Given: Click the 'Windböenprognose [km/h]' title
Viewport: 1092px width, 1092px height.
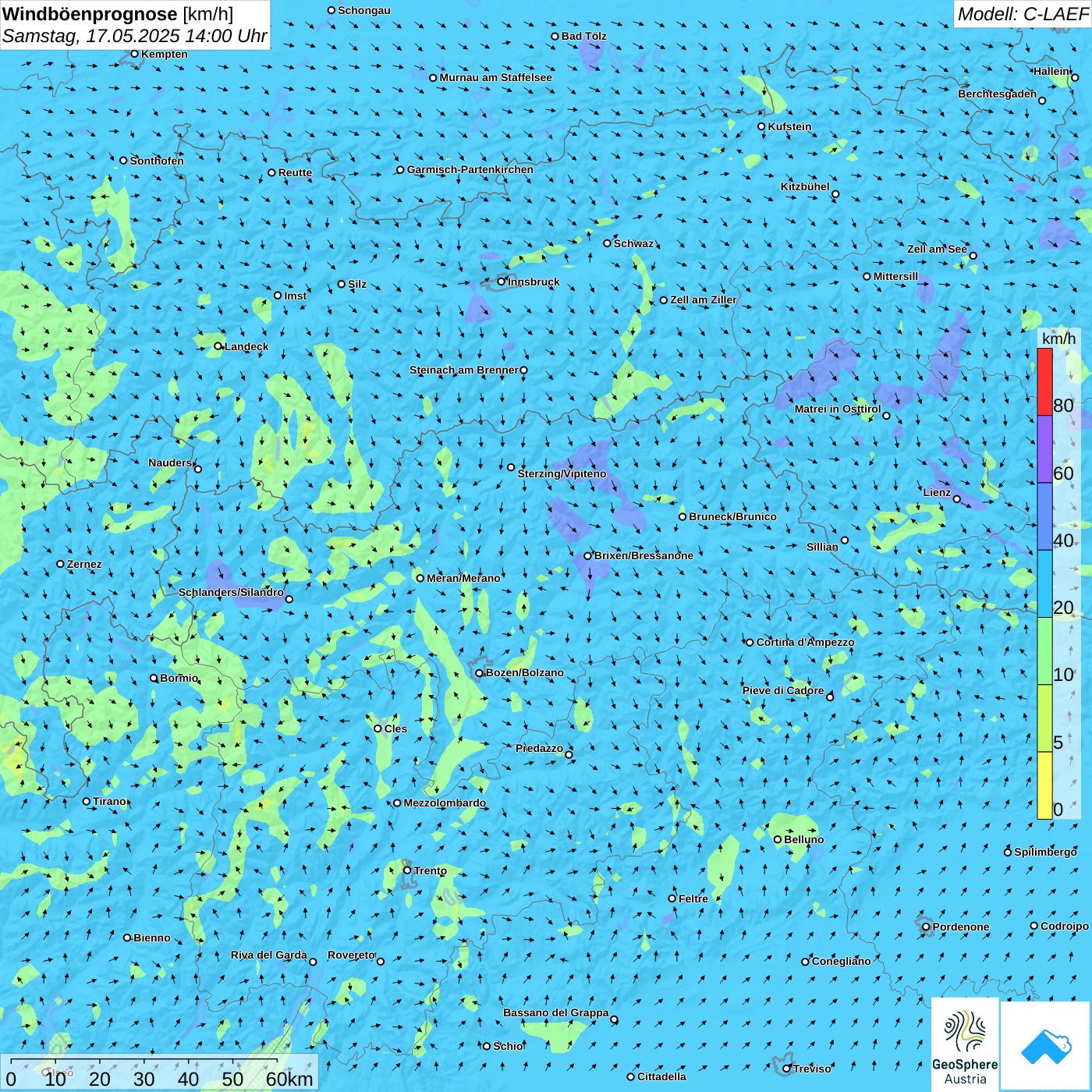Looking at the screenshot, I should pyautogui.click(x=118, y=14).
